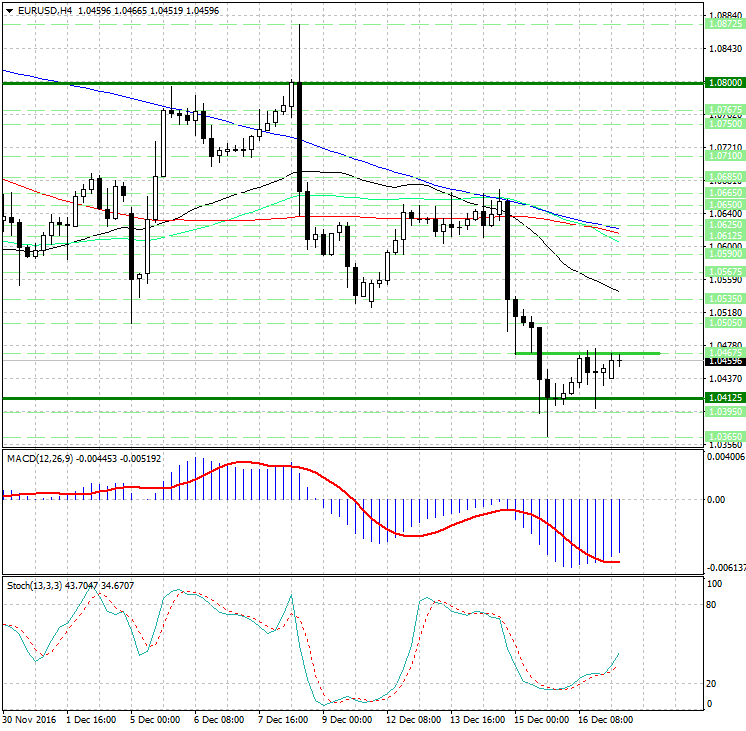Click the 13 Dec 16:00 time label
The height and width of the screenshot is (731, 746).
pos(478,719)
